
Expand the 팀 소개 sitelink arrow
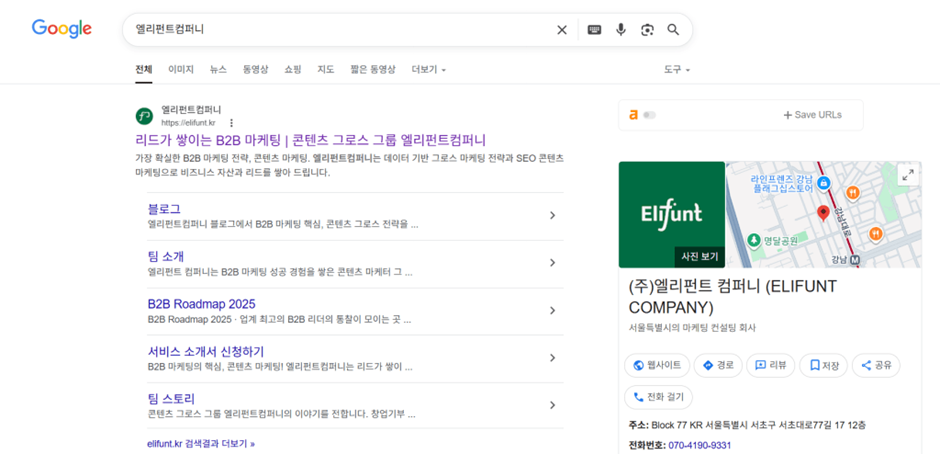[552, 263]
